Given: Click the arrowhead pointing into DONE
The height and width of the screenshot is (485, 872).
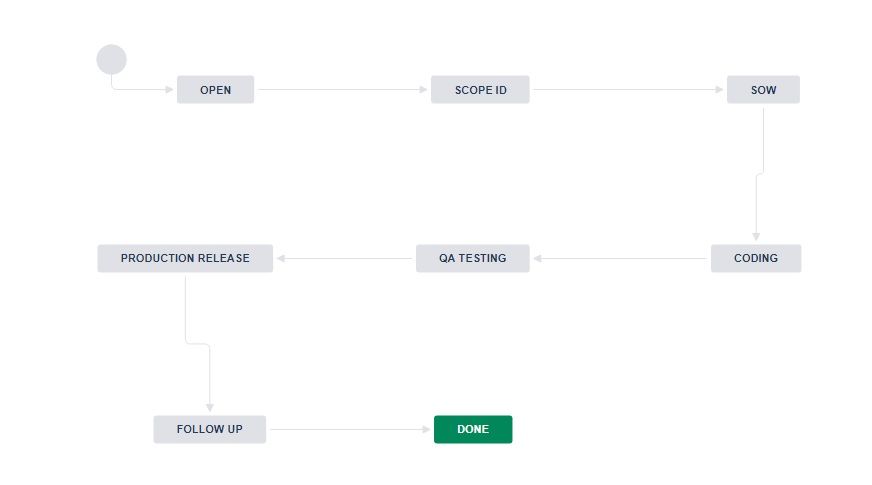Looking at the screenshot, I should (x=427, y=429).
